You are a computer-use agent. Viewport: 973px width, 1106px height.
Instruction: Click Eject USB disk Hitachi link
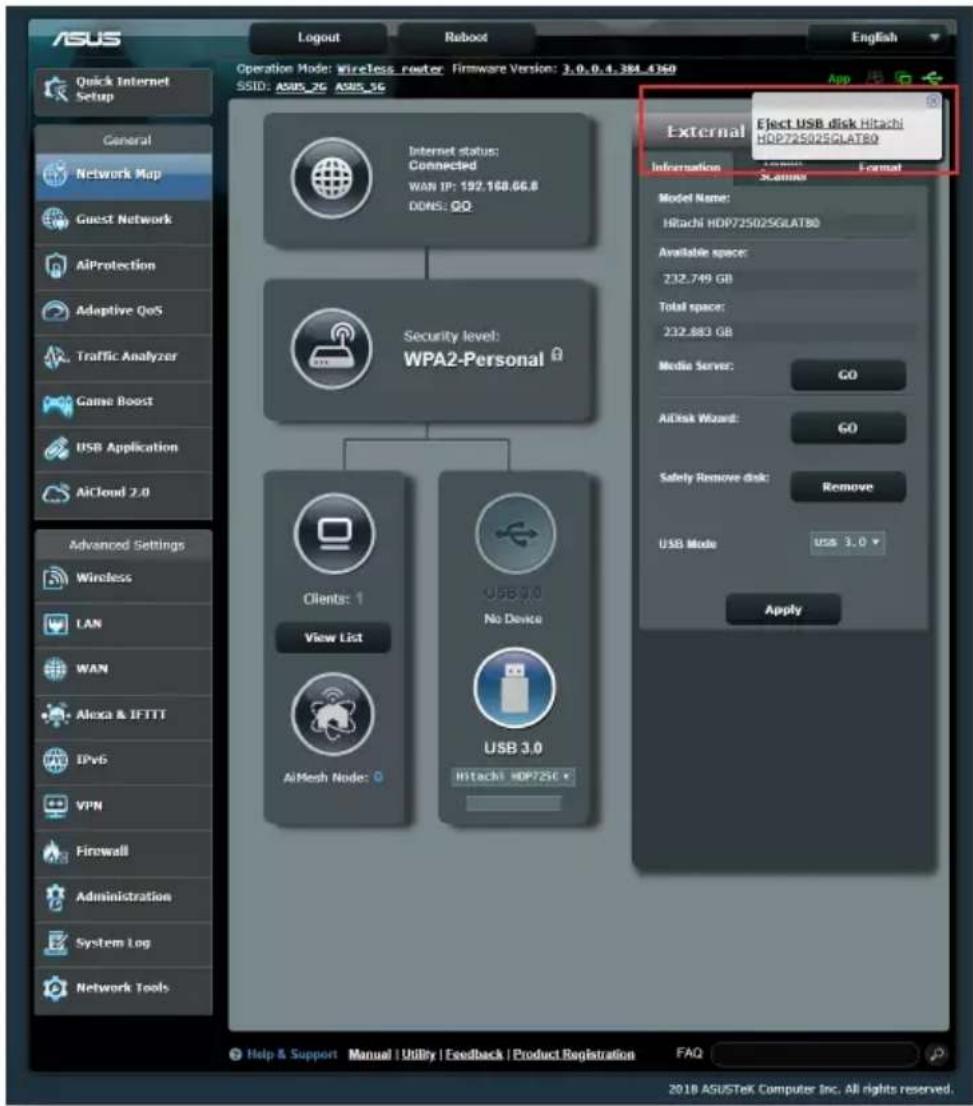[830, 130]
